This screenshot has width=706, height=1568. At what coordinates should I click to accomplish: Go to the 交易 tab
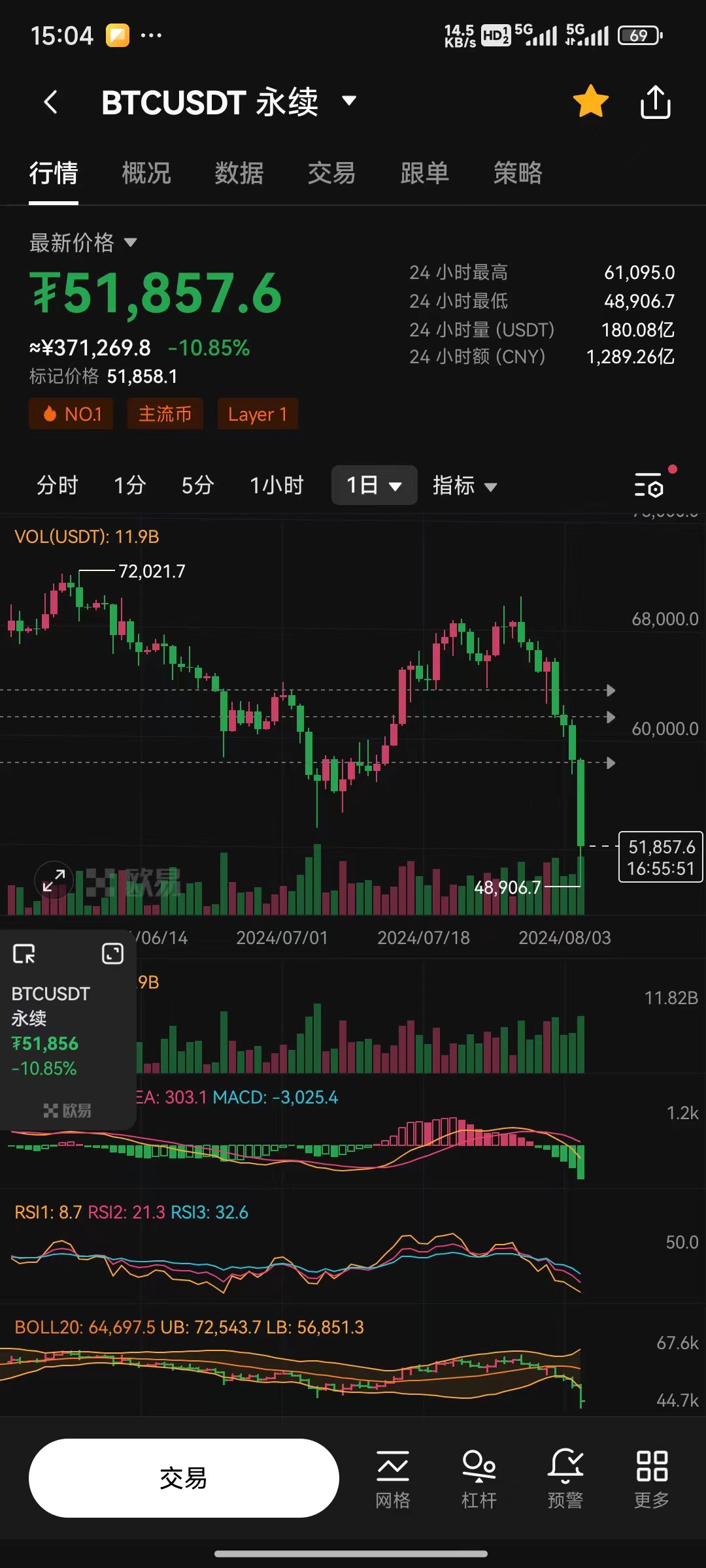pos(332,174)
